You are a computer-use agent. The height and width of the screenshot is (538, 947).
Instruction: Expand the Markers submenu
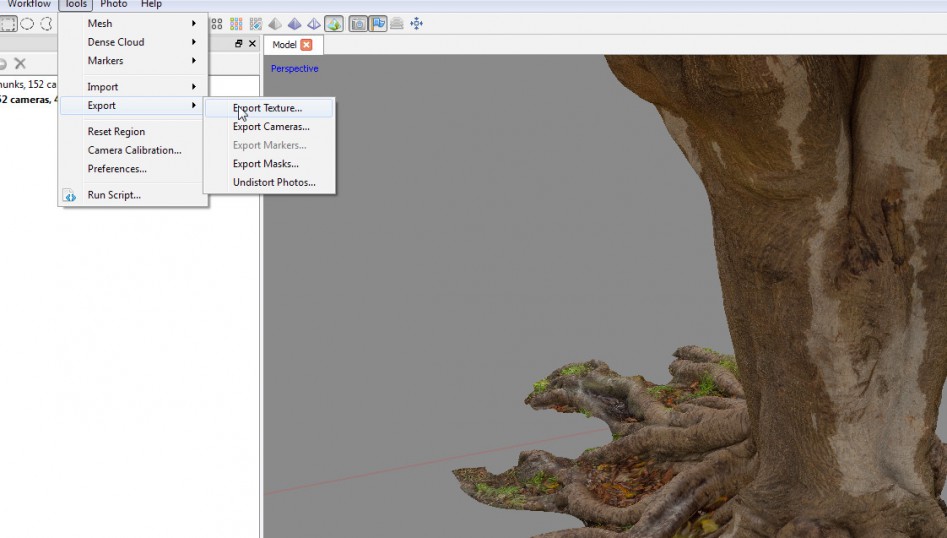pyautogui.click(x=133, y=61)
